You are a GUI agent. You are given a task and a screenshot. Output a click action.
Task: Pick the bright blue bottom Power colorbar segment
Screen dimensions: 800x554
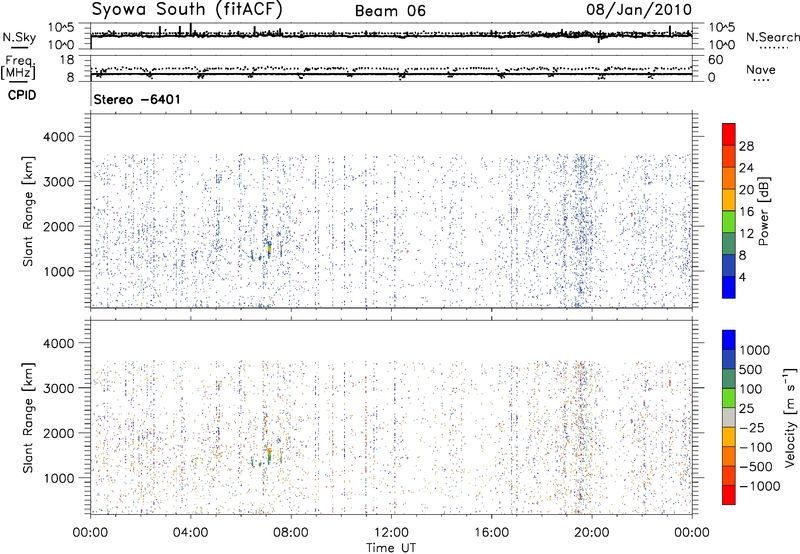tap(729, 287)
